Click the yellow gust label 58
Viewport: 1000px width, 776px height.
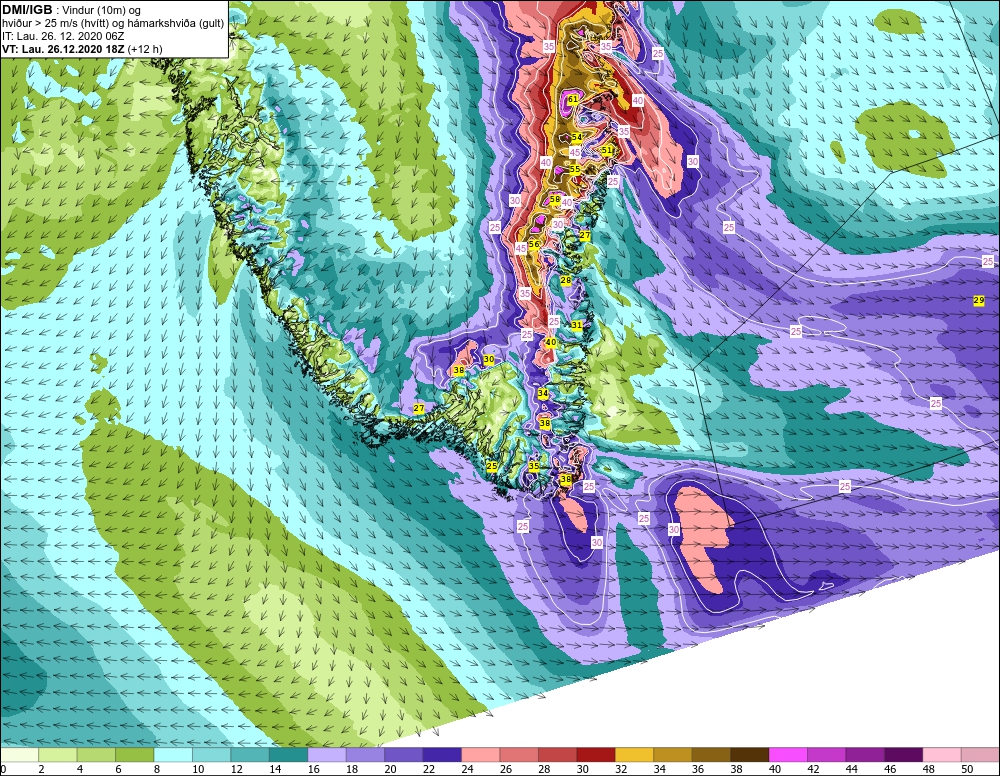coord(555,200)
